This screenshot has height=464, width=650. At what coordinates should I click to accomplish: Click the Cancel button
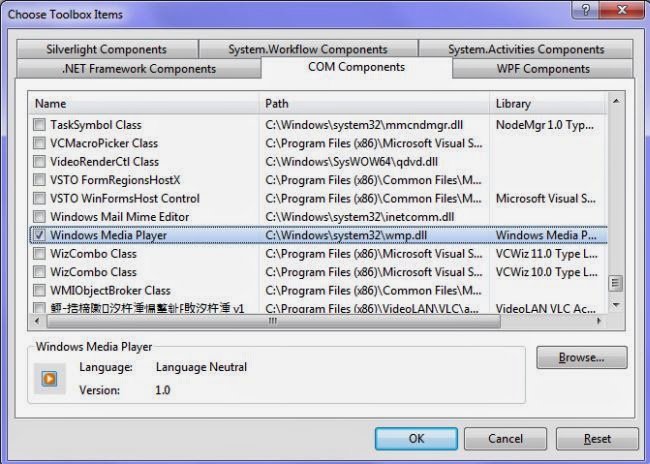pos(505,439)
